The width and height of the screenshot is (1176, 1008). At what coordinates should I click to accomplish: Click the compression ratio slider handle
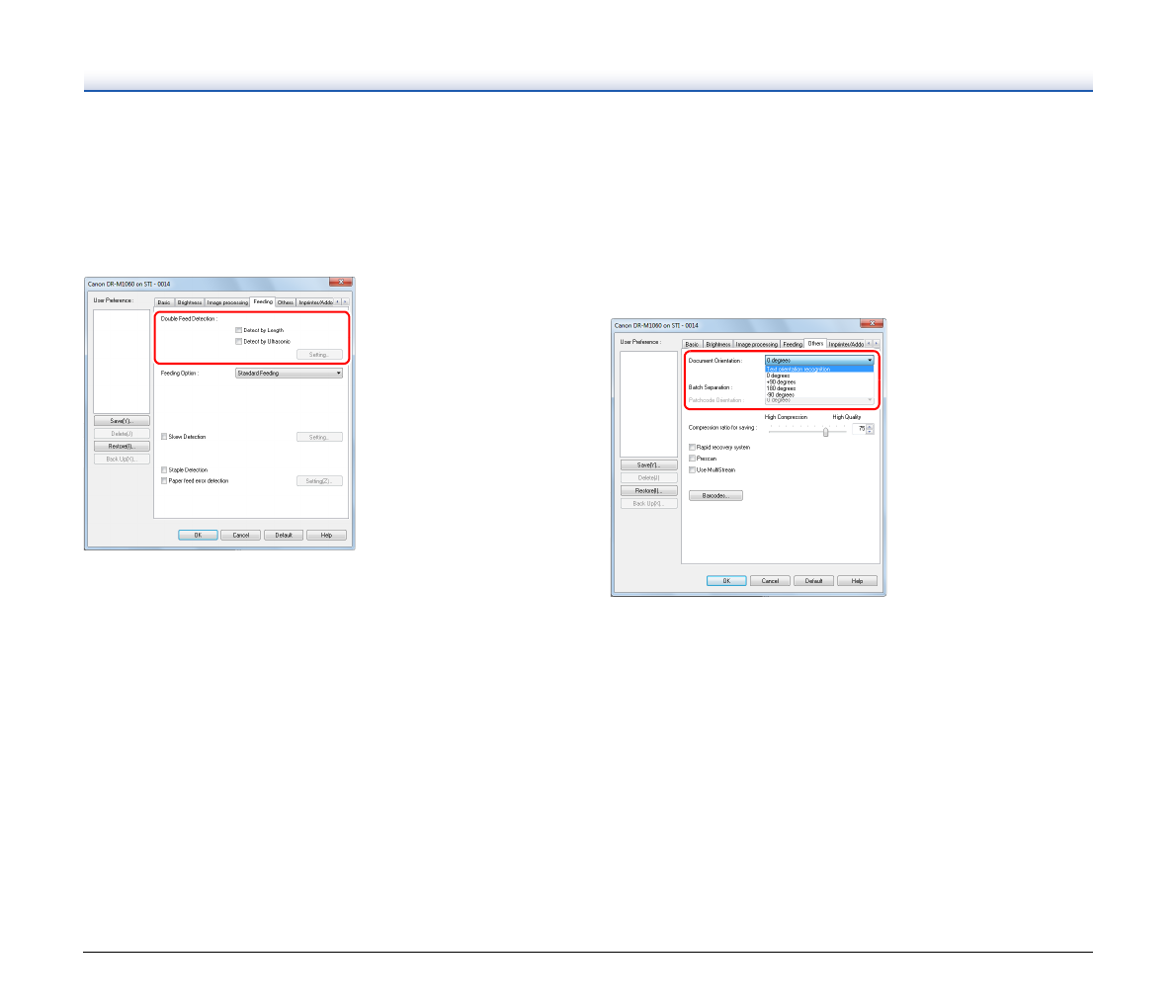pyautogui.click(x=825, y=432)
